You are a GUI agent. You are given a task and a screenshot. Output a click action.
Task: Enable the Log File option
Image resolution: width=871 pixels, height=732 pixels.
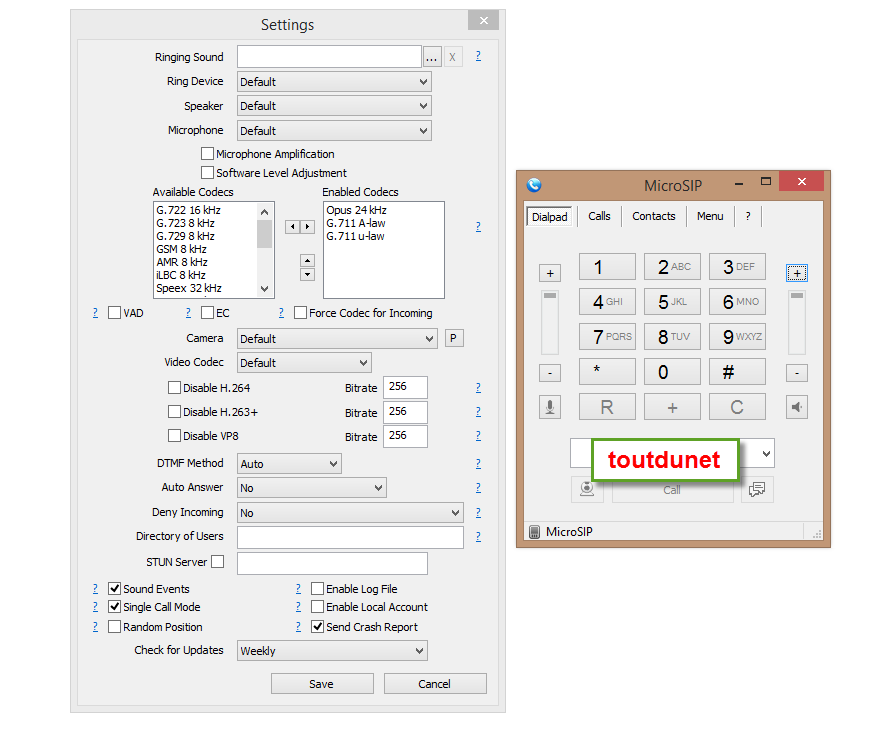(x=316, y=589)
